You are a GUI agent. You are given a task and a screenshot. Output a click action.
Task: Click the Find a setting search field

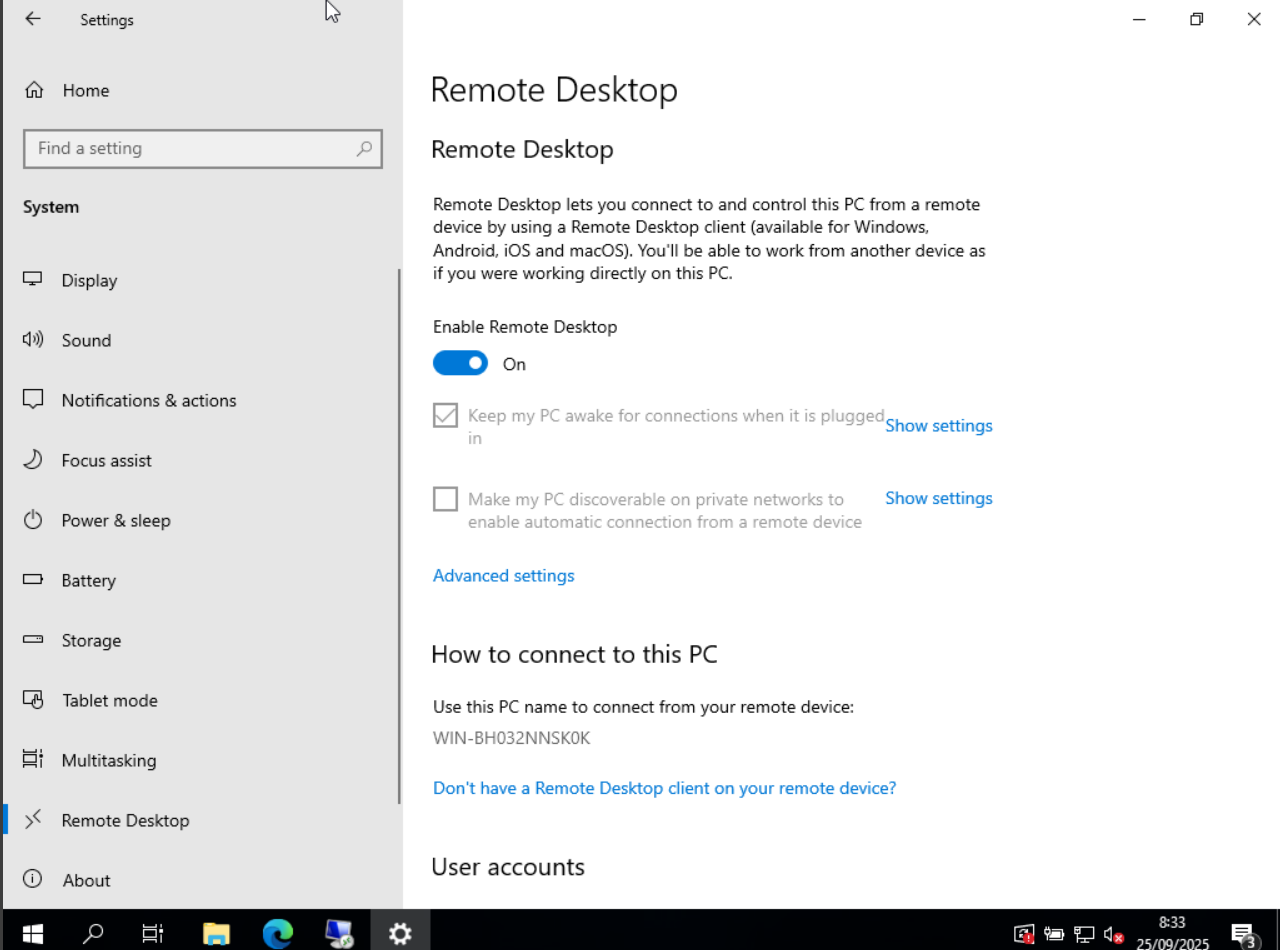(x=190, y=148)
